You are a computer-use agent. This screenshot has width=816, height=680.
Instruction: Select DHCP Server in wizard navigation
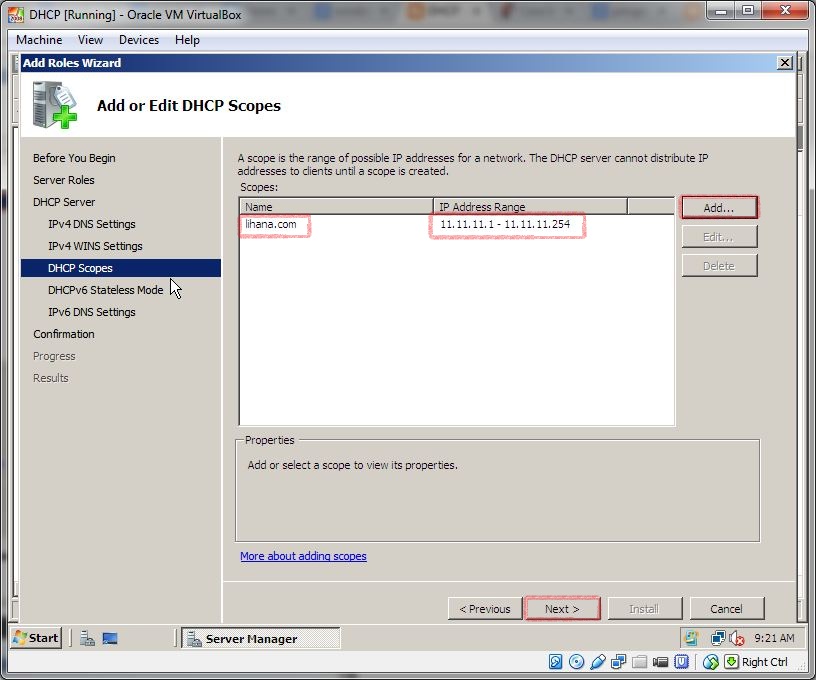click(64, 202)
